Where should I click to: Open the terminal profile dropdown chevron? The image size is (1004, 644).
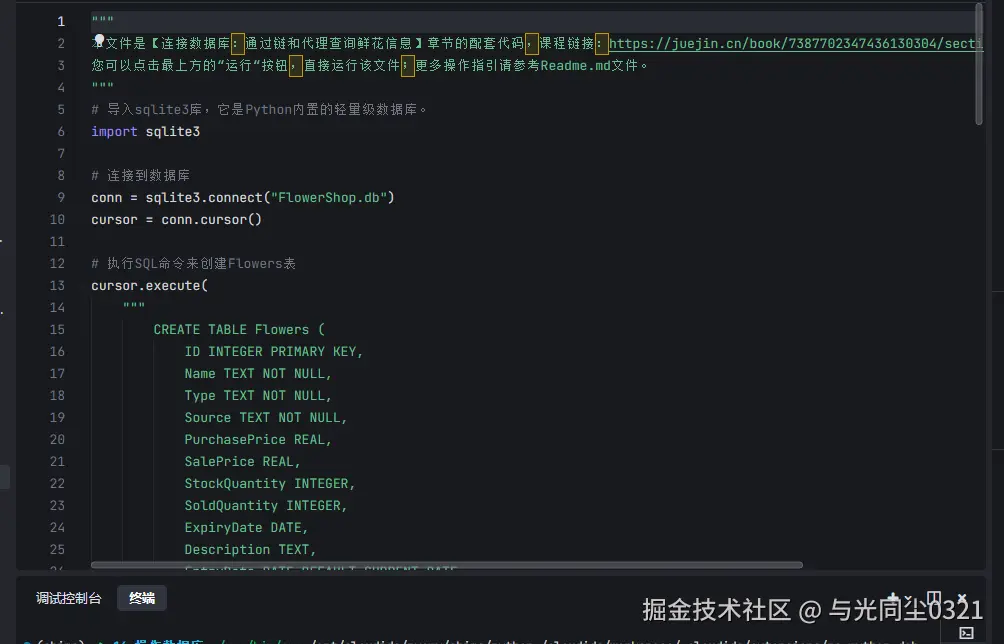tap(907, 596)
